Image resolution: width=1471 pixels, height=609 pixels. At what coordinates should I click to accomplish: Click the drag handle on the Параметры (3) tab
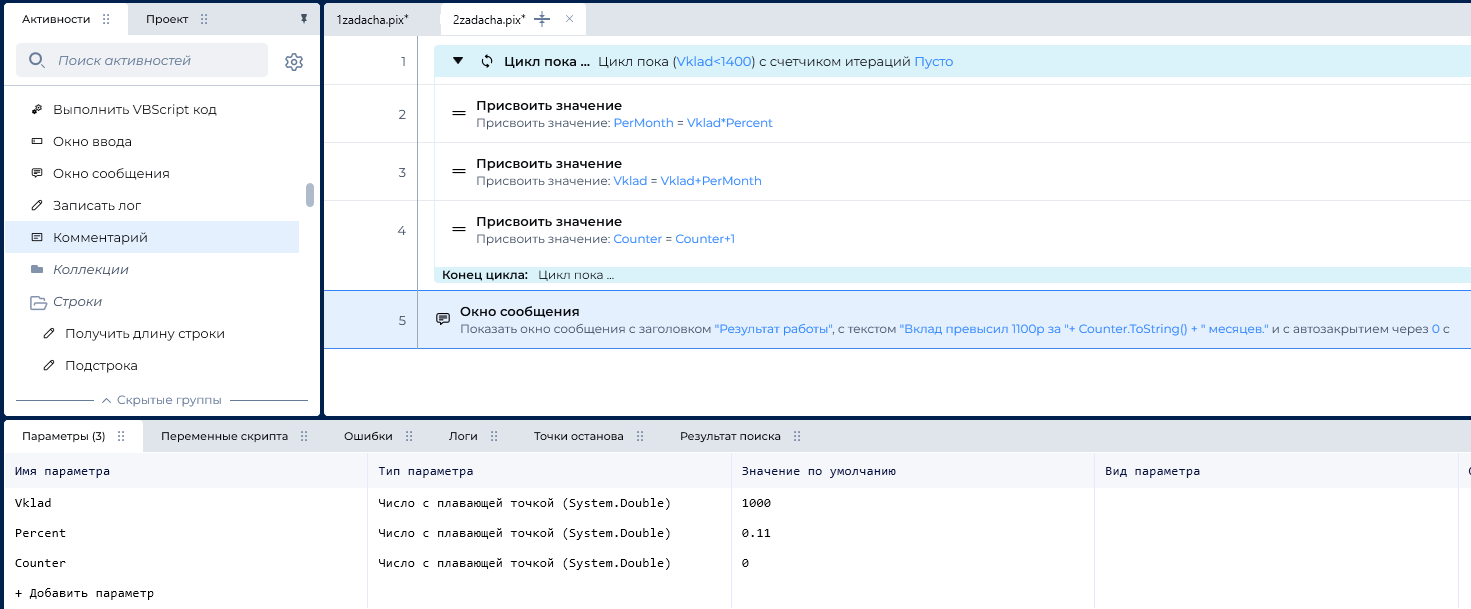point(121,436)
